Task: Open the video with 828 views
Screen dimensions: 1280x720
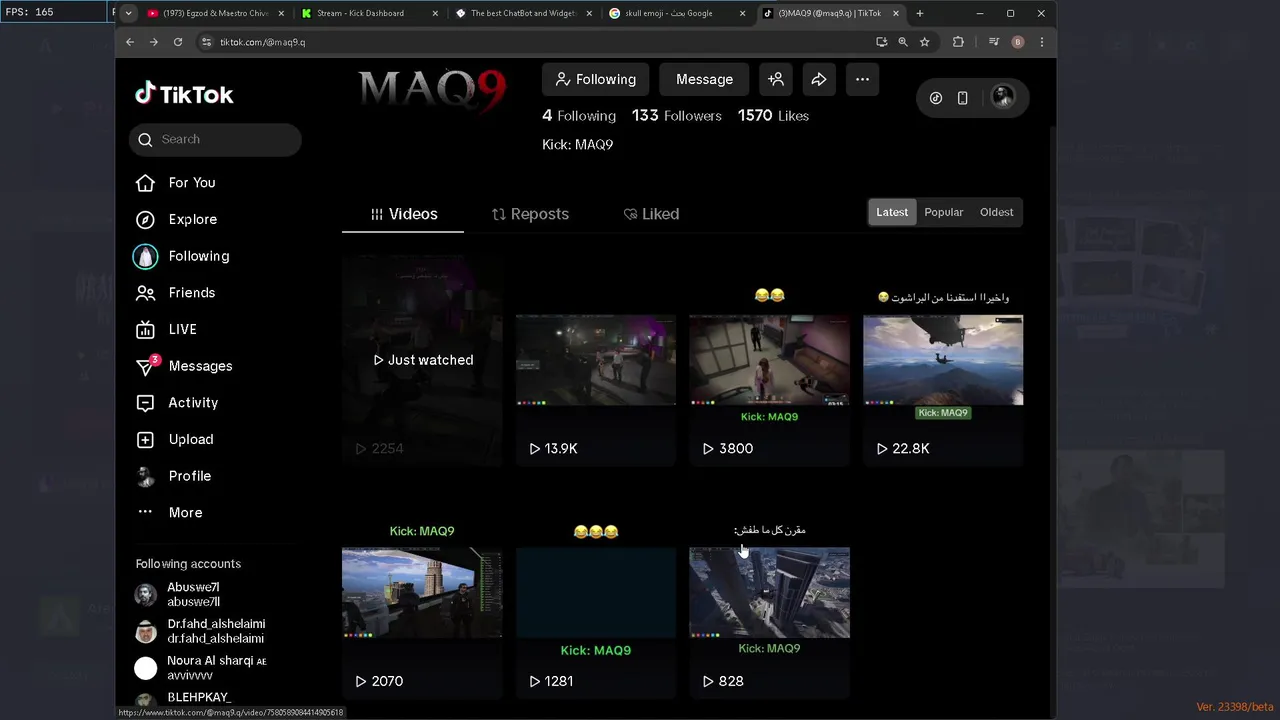Action: 769,592
